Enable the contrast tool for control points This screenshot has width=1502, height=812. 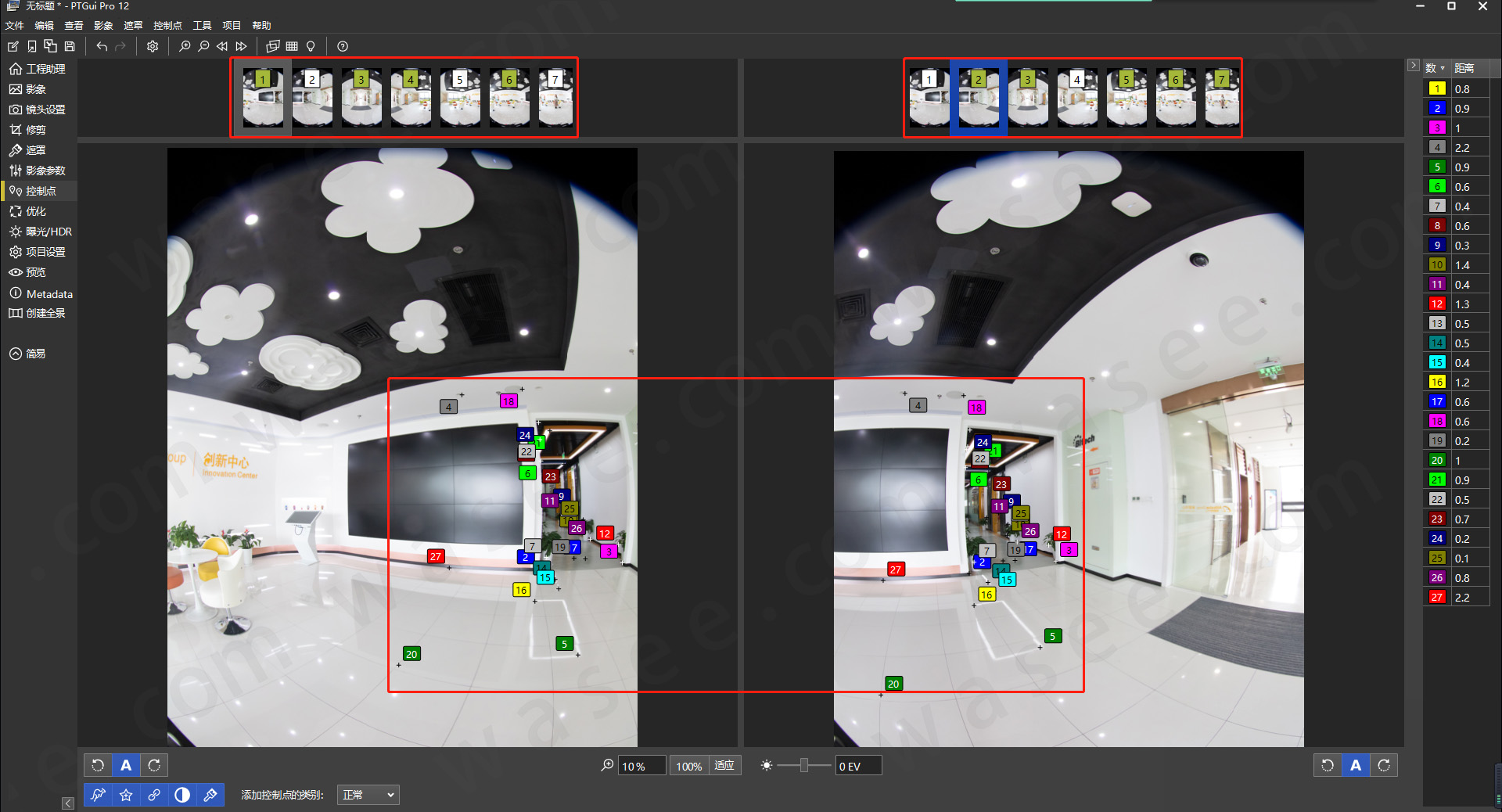click(x=182, y=795)
